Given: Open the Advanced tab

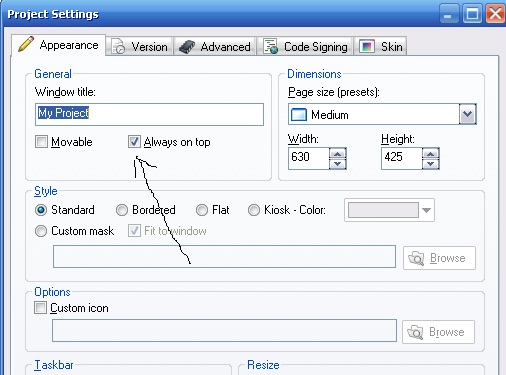Looking at the screenshot, I should tap(215, 46).
